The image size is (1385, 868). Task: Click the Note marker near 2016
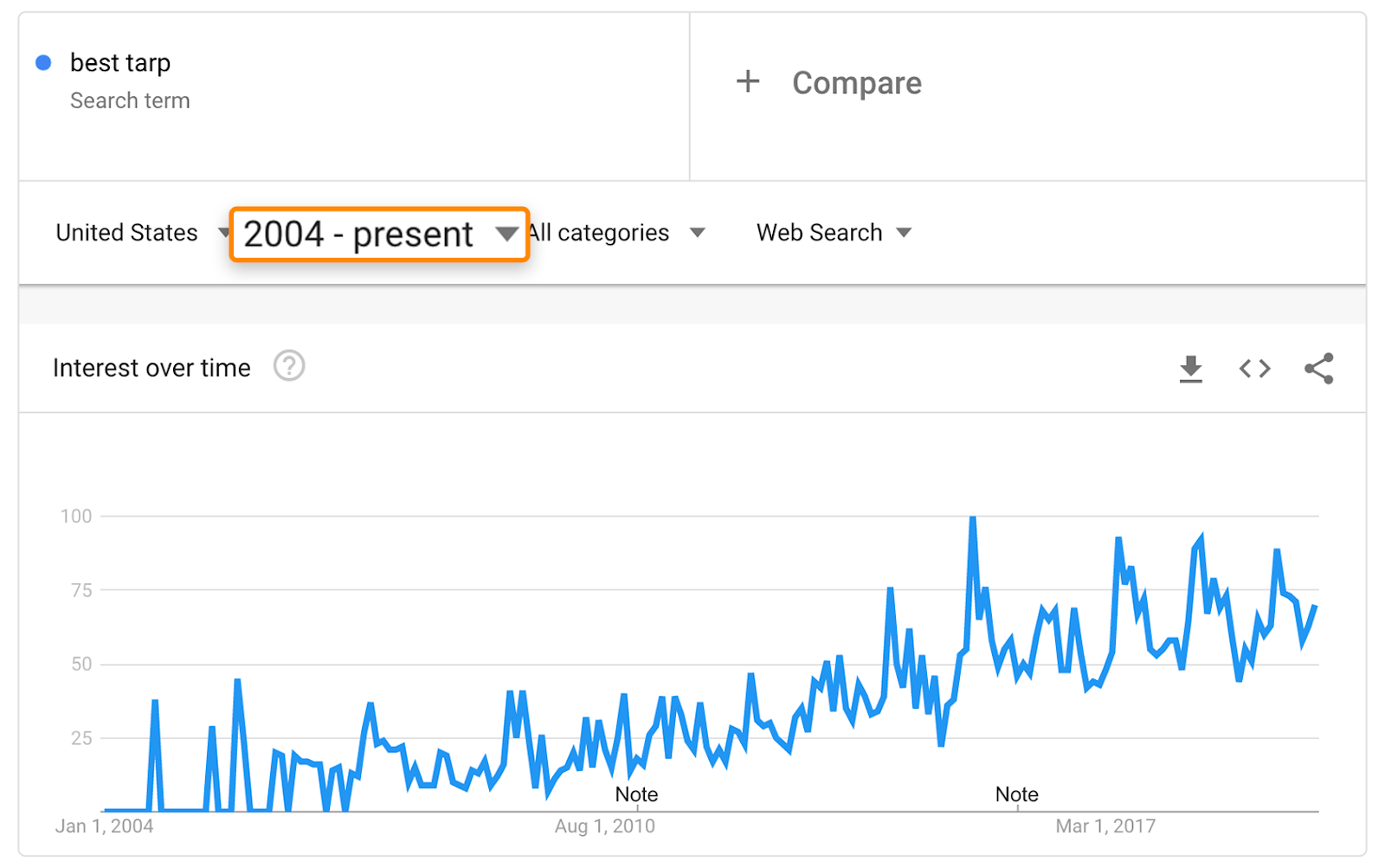point(1016,794)
